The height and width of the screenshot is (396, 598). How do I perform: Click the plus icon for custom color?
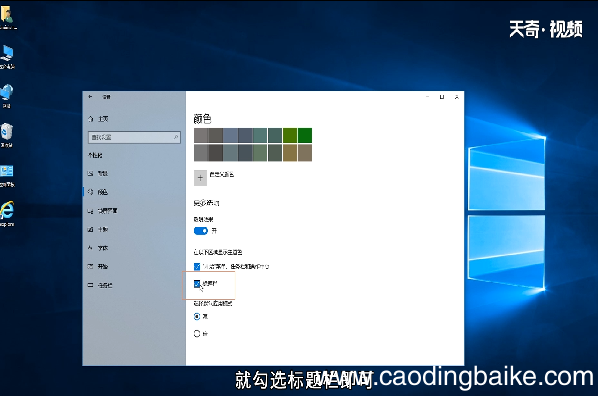pyautogui.click(x=200, y=178)
